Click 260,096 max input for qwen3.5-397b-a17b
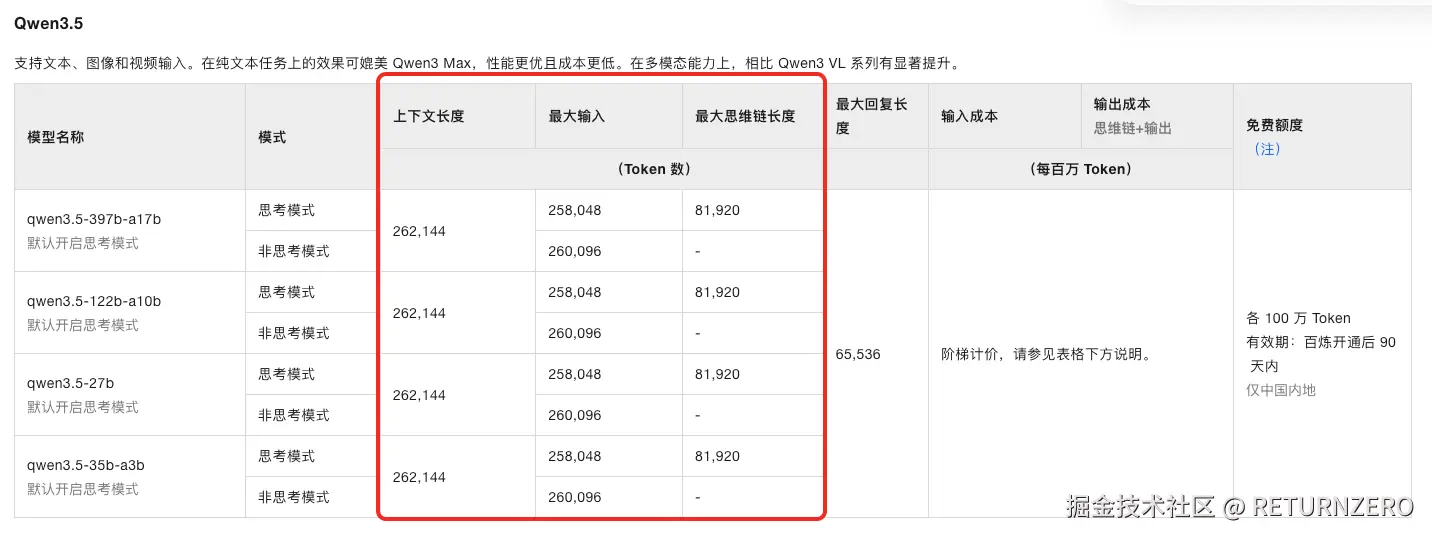 click(575, 251)
